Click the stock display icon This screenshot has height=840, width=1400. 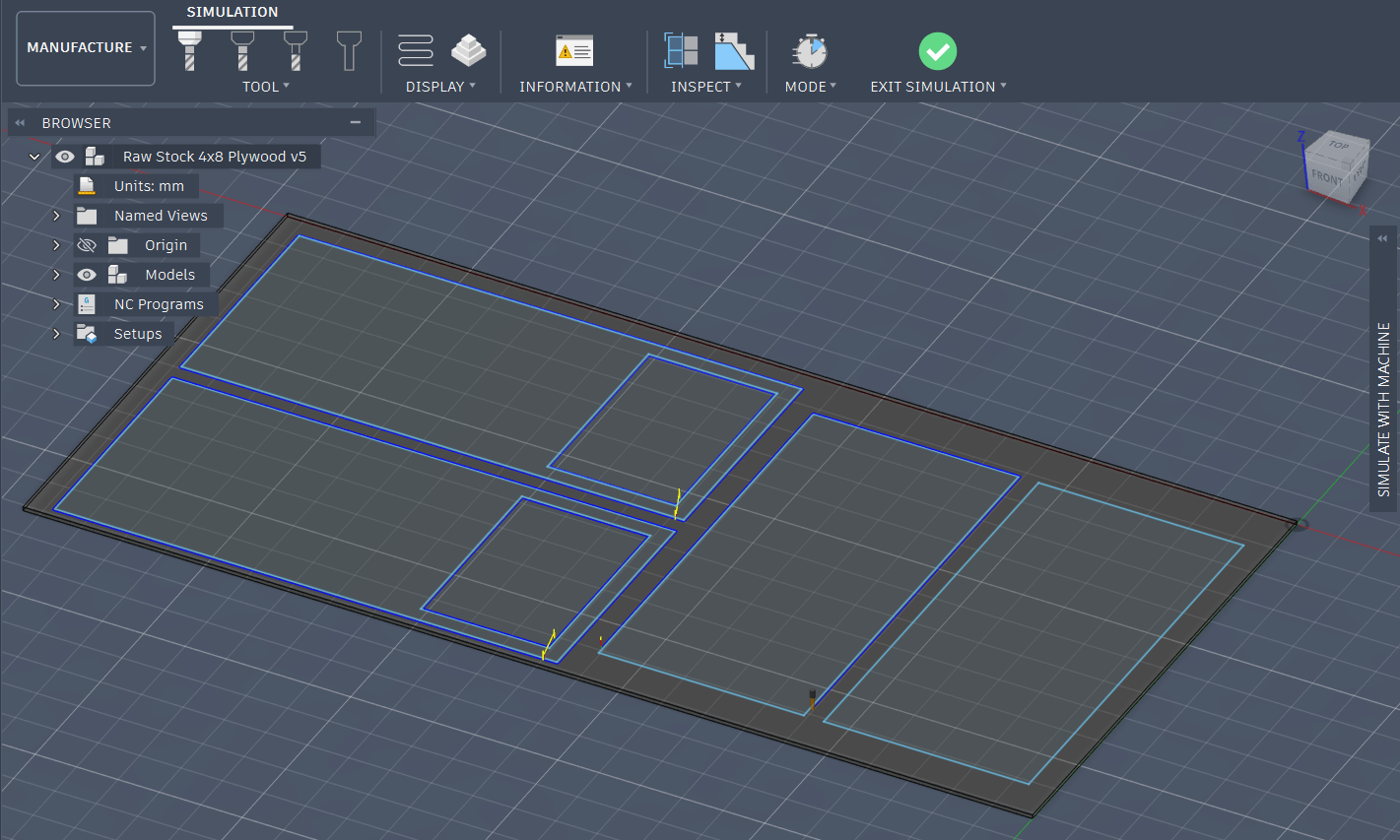[x=469, y=50]
